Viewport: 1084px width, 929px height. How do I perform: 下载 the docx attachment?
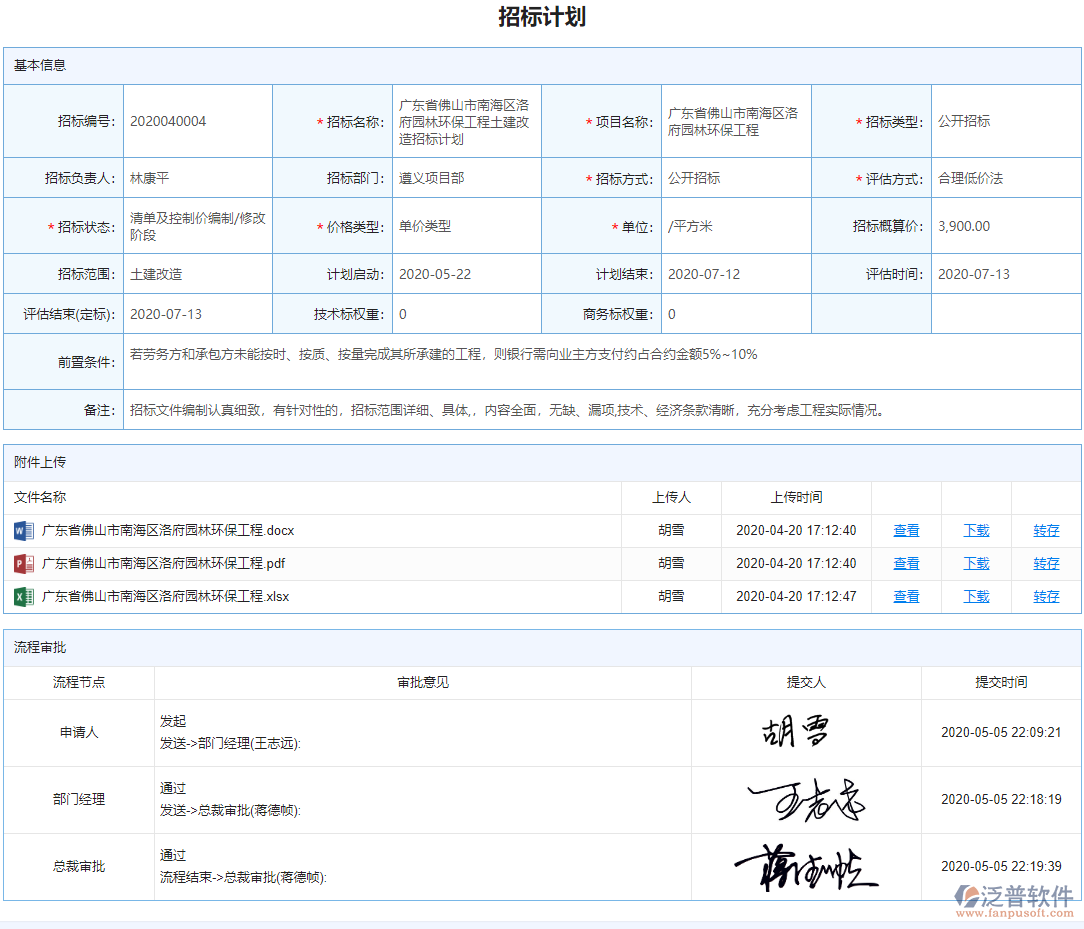click(x=975, y=530)
